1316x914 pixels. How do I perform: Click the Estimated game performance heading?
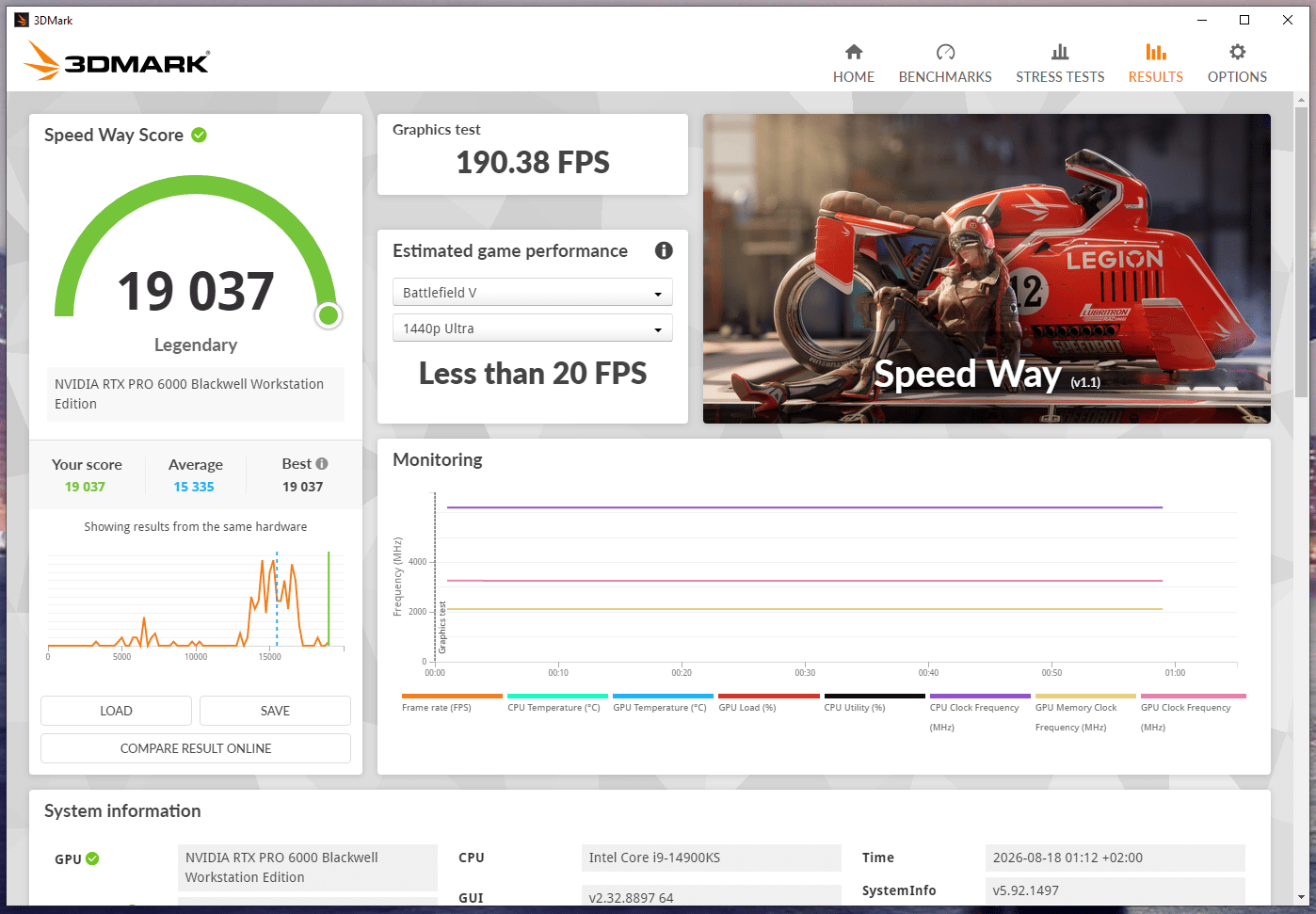[510, 250]
